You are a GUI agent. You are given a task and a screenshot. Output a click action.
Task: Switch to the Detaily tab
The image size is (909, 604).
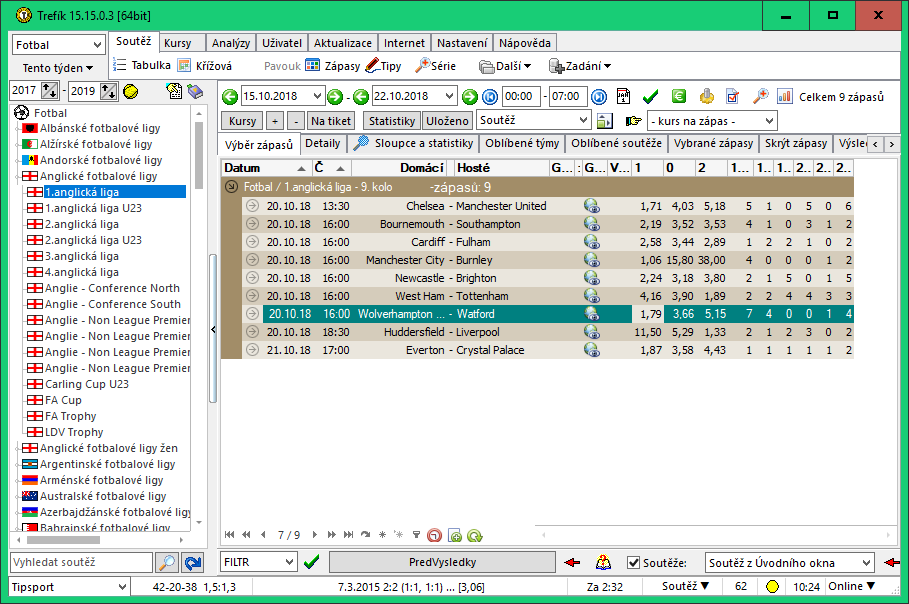click(323, 143)
